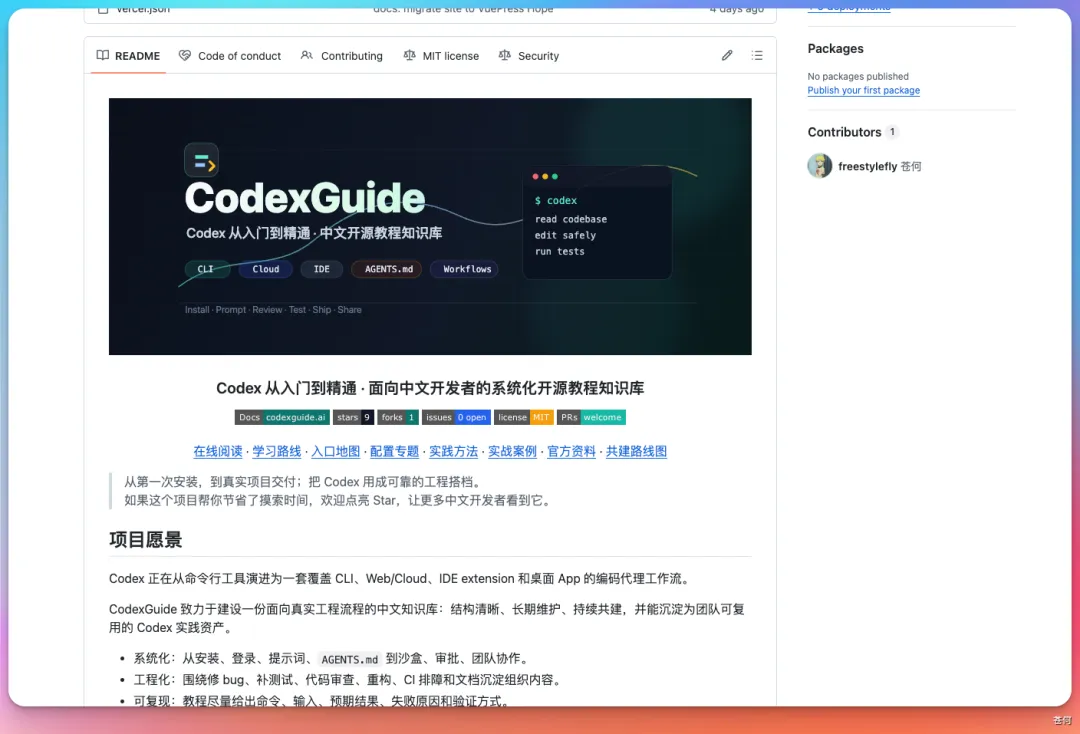Viewport: 1080px width, 734px height.
Task: Open the Contributing tab
Action: pyautogui.click(x=342, y=56)
